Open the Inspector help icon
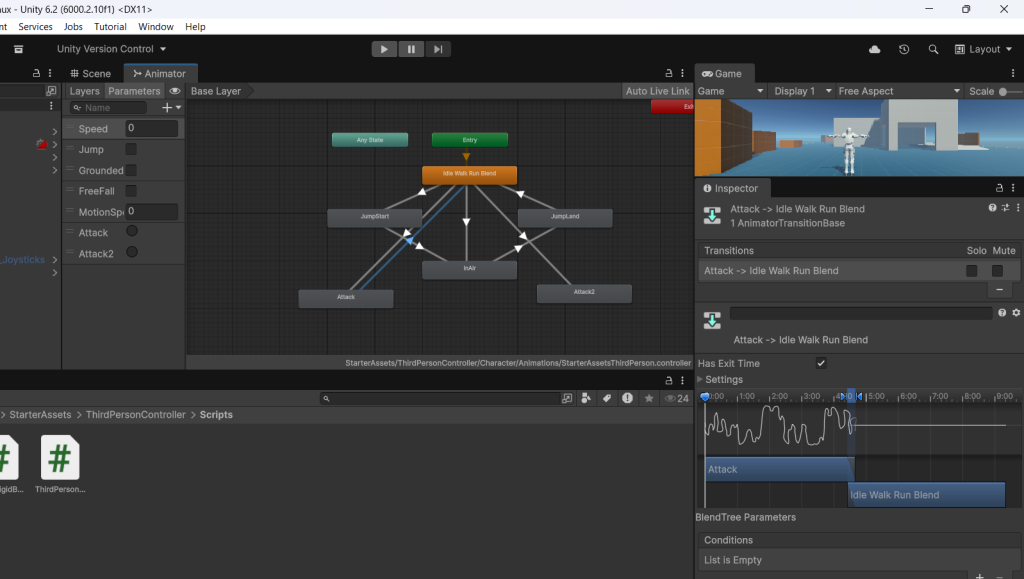 (992, 208)
